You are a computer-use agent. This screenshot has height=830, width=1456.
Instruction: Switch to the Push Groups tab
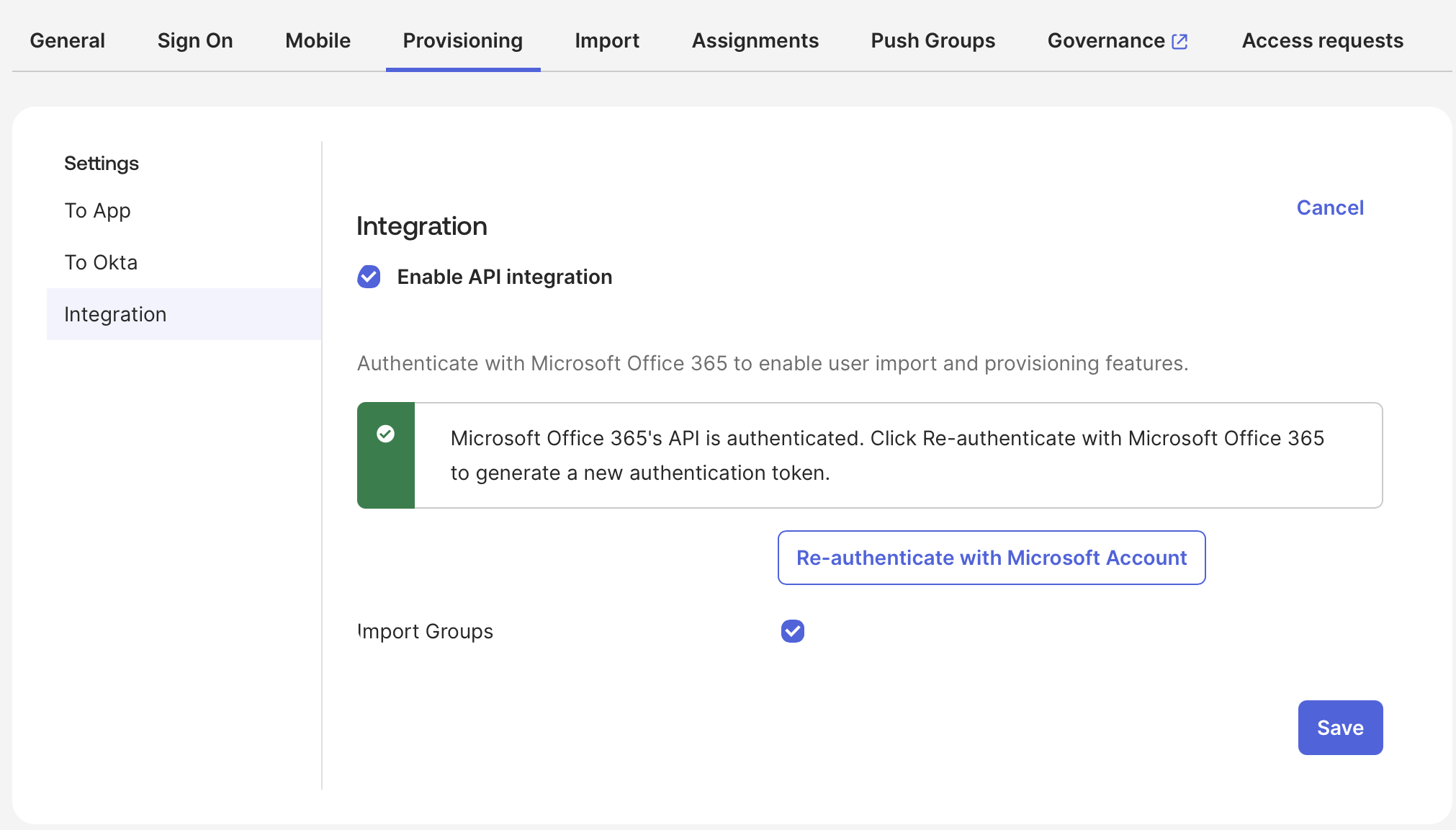pyautogui.click(x=933, y=40)
